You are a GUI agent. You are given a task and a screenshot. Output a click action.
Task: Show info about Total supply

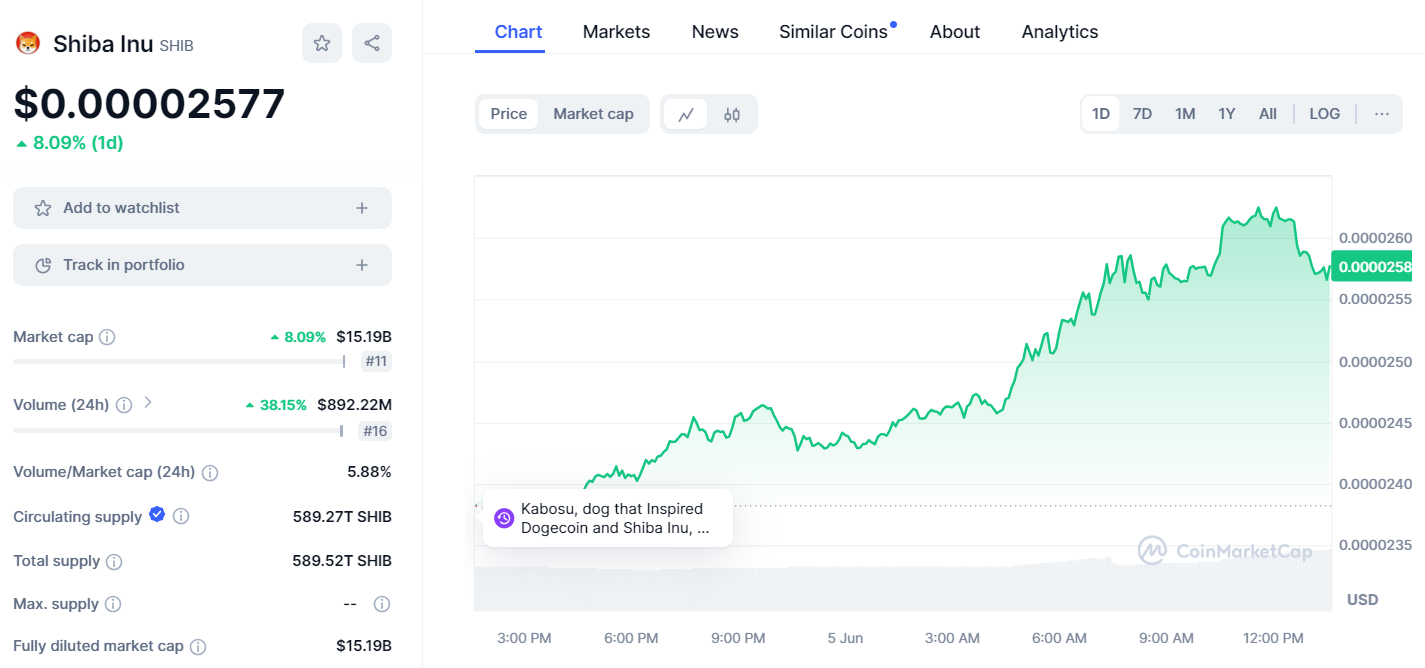pyautogui.click(x=114, y=561)
